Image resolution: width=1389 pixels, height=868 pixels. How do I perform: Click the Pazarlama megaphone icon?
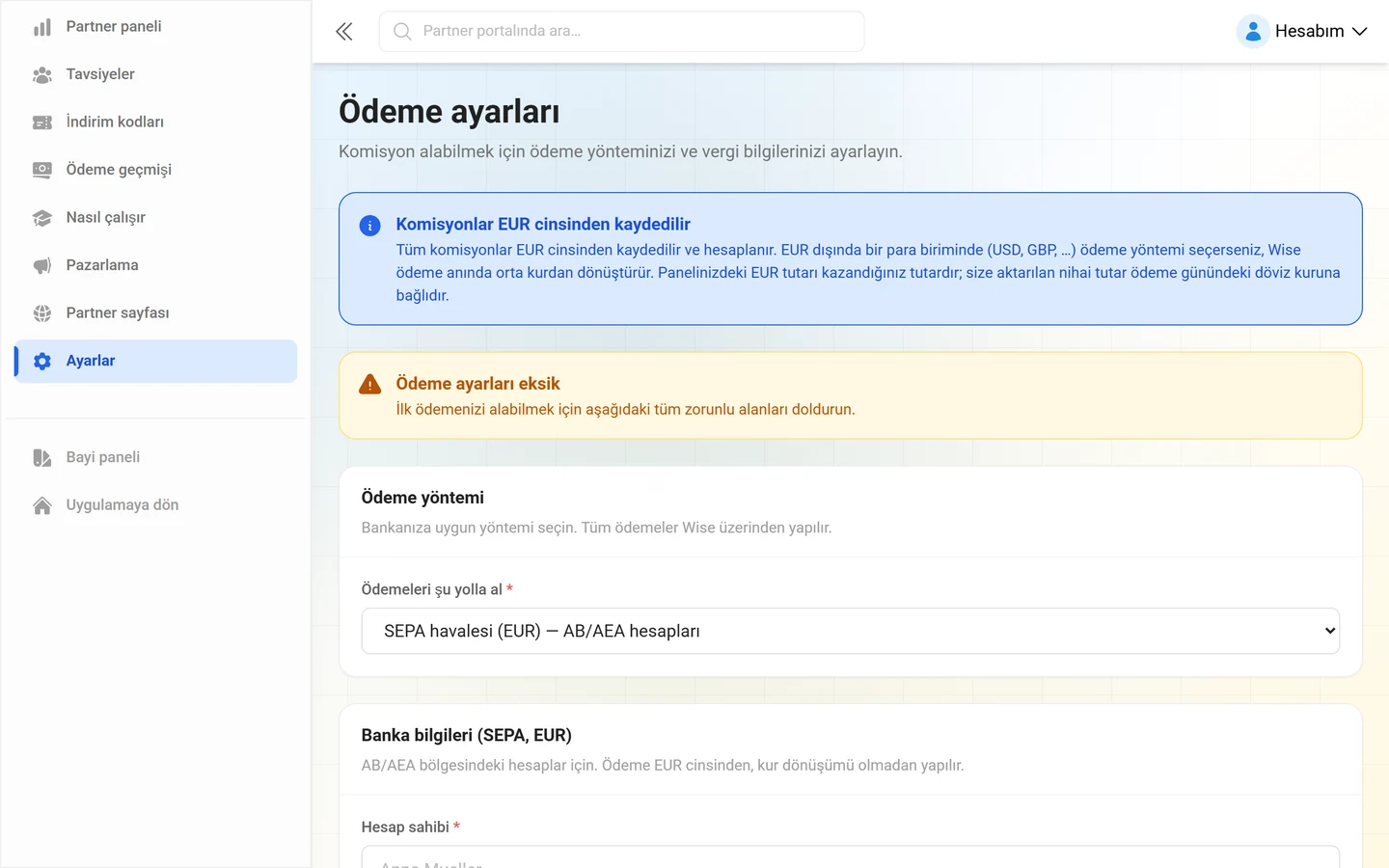tap(42, 265)
